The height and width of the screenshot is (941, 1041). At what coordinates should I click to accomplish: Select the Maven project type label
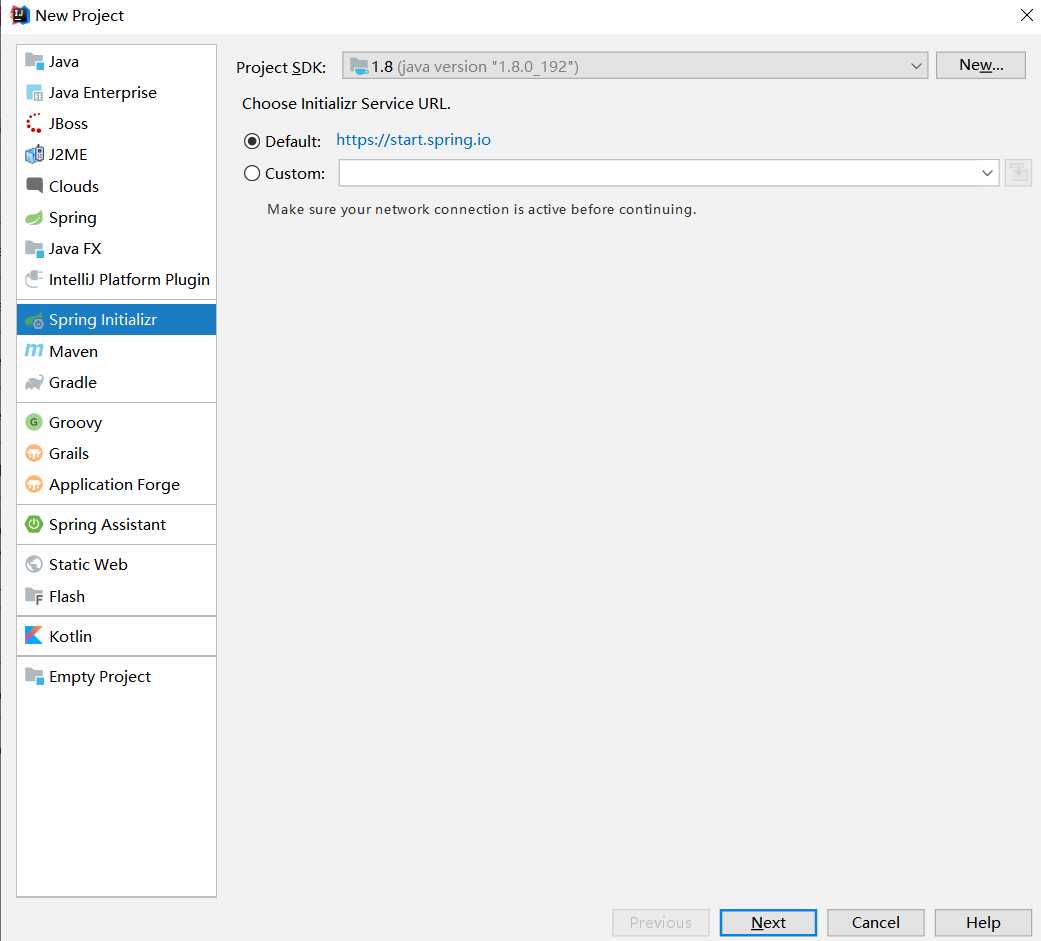pyautogui.click(x=73, y=351)
